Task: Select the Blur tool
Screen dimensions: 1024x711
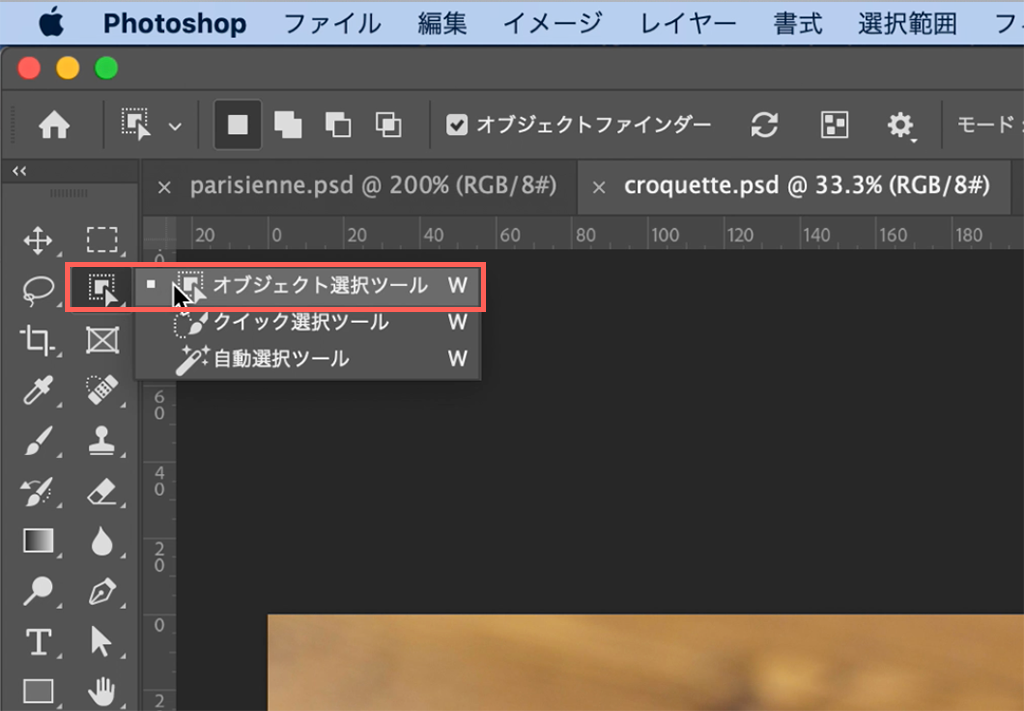Action: tap(102, 541)
